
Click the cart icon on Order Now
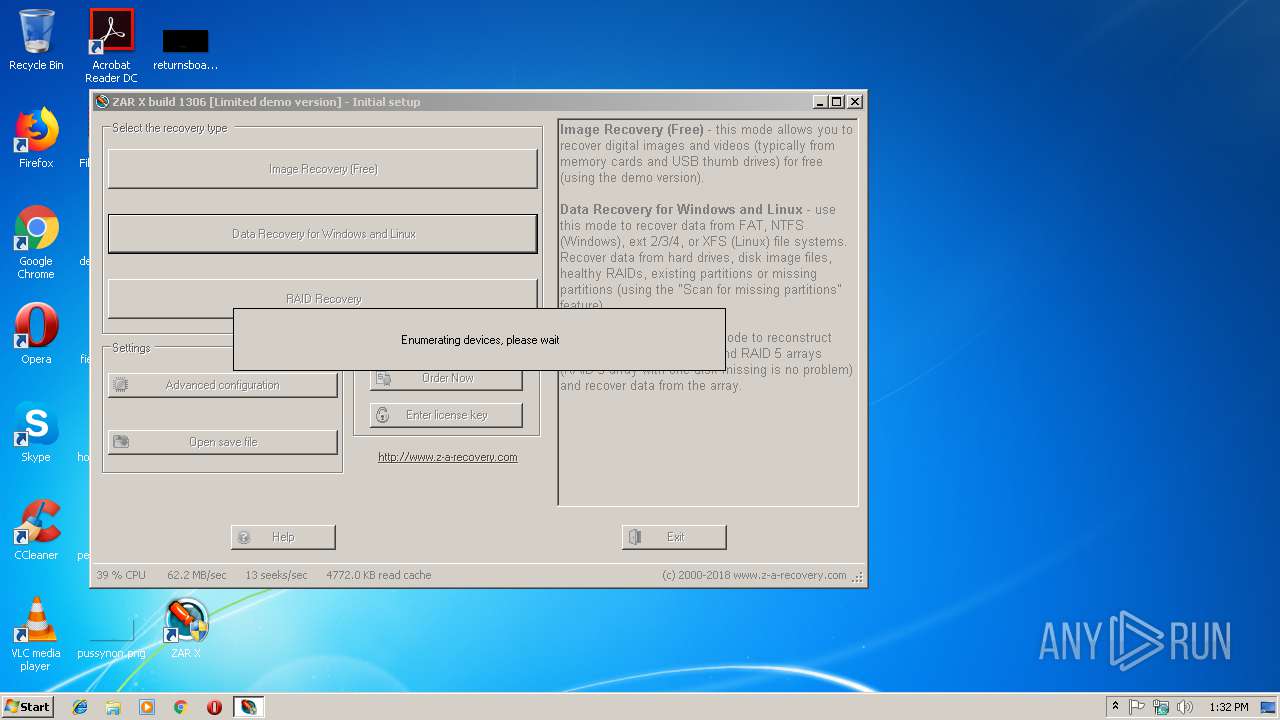382,378
